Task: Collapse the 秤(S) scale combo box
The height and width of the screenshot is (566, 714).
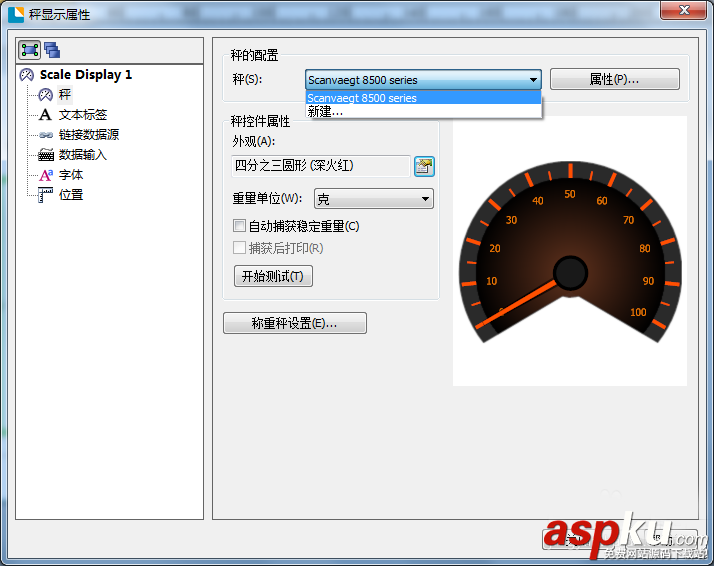Action: (423, 80)
